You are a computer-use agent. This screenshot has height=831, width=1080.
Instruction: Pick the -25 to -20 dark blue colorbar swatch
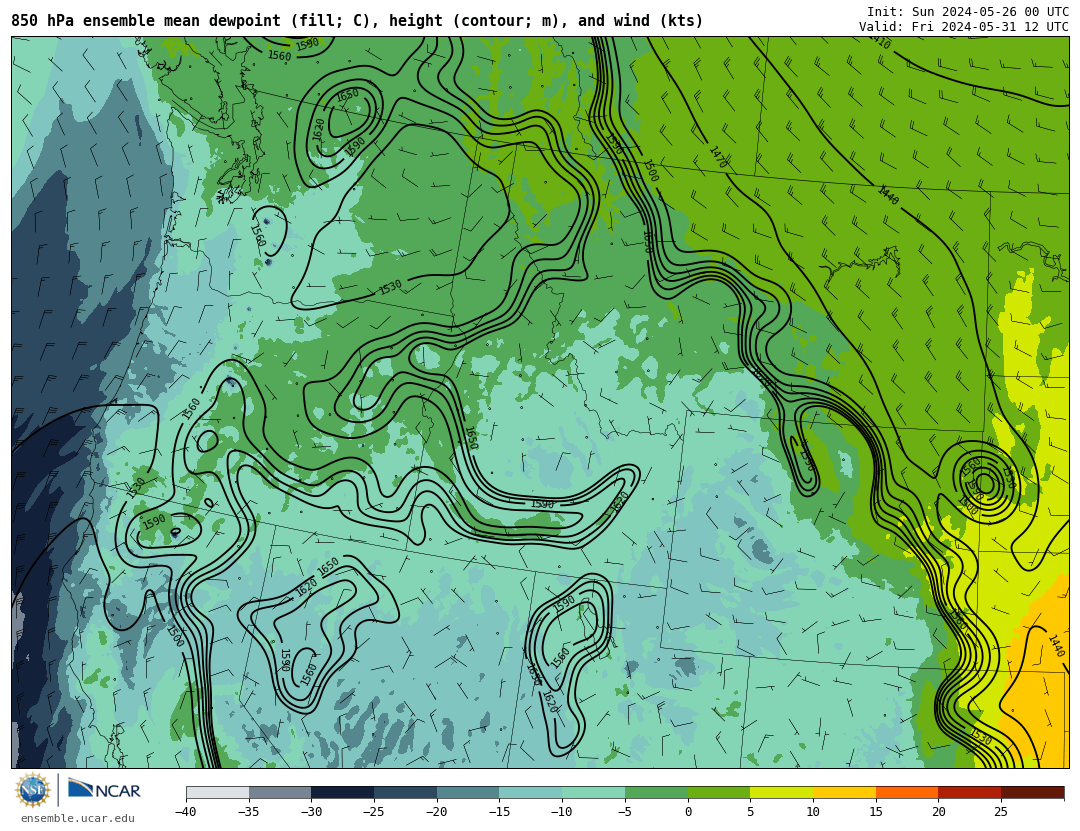pyautogui.click(x=406, y=792)
